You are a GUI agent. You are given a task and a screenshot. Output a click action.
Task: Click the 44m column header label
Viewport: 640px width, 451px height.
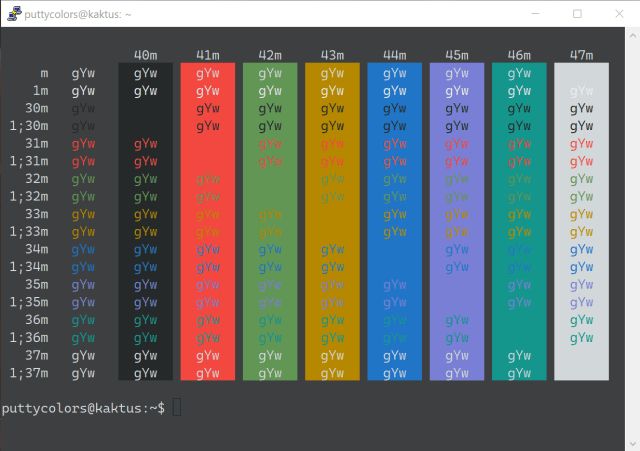(x=394, y=55)
